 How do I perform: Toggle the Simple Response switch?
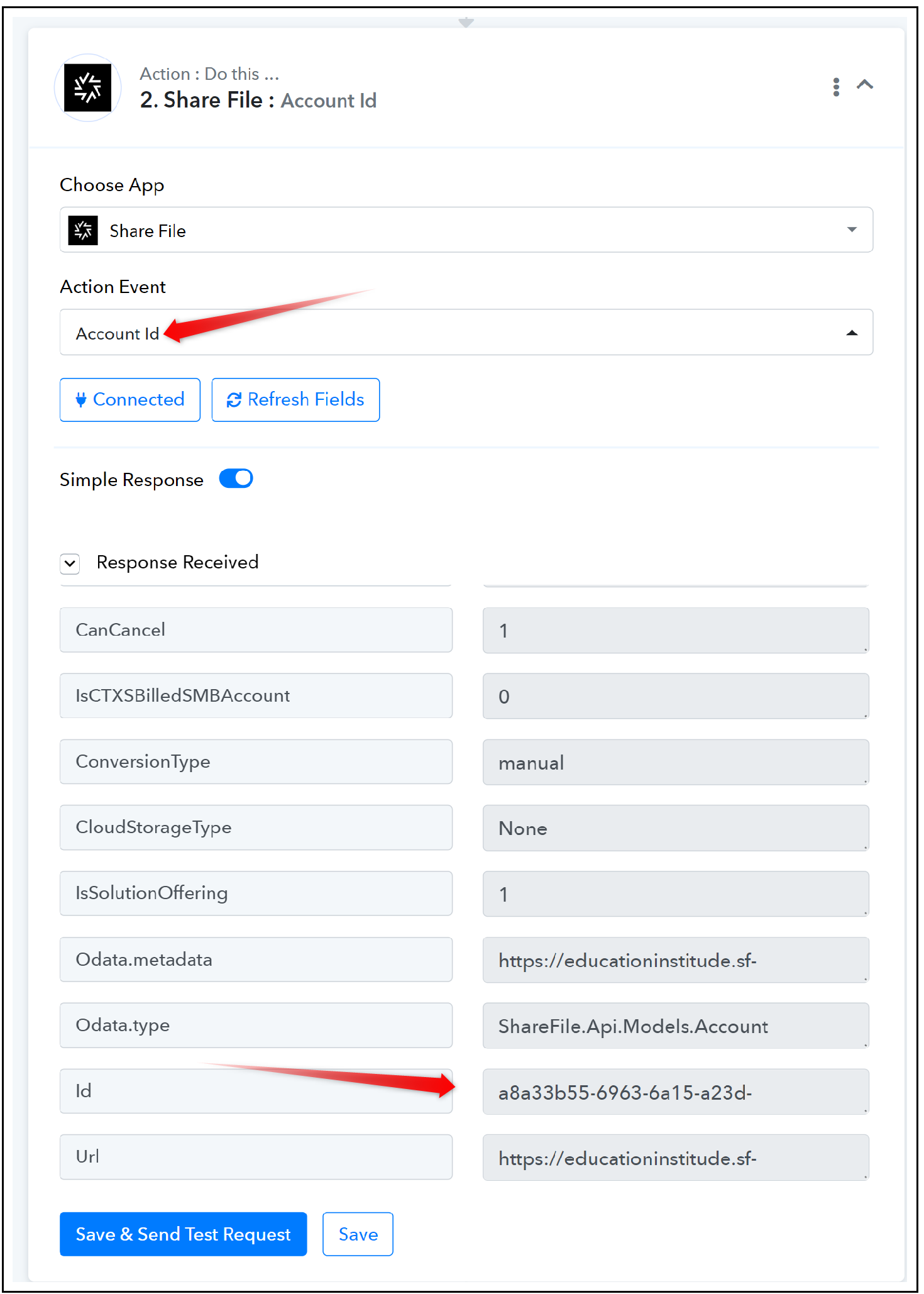(x=236, y=478)
